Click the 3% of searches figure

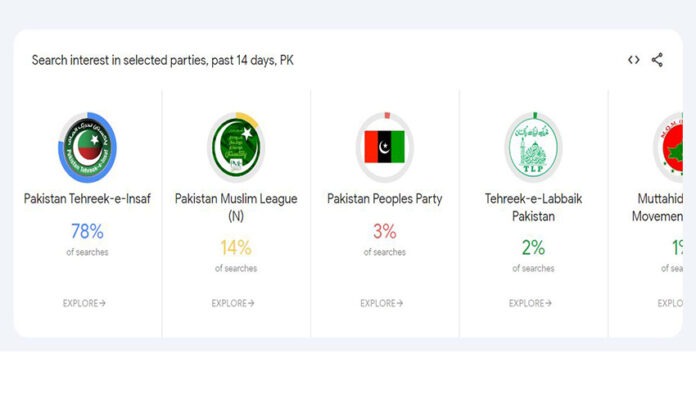tap(385, 232)
